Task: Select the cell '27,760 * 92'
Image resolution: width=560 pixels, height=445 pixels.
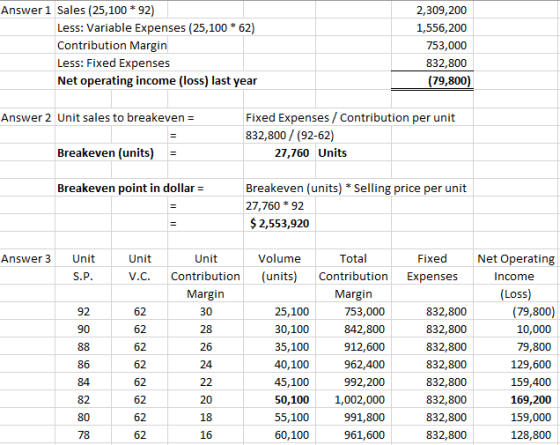Action: point(275,206)
